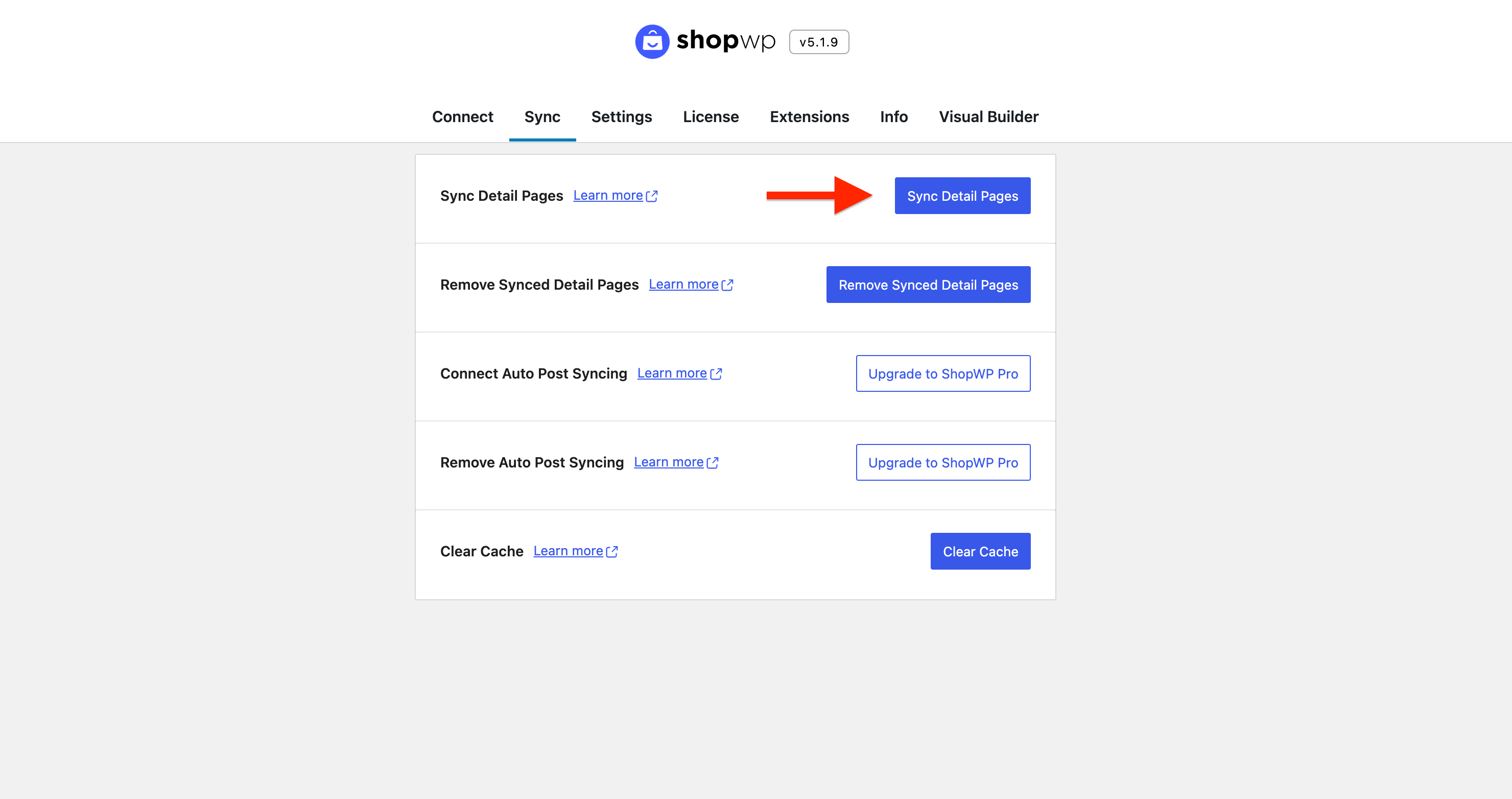The image size is (1512, 799).
Task: Click external link icon beside Clear Cache
Action: (611, 551)
